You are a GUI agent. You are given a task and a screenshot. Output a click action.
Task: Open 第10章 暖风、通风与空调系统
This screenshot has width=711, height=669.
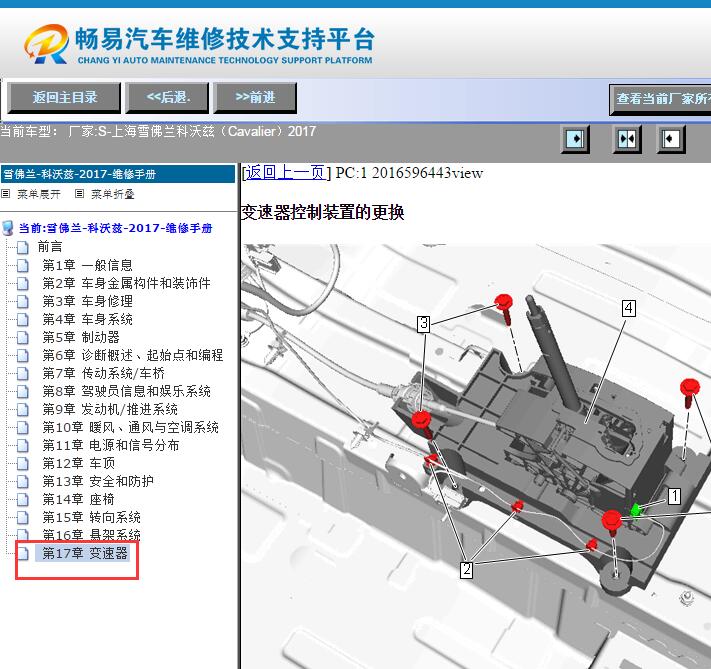[x=131, y=427]
